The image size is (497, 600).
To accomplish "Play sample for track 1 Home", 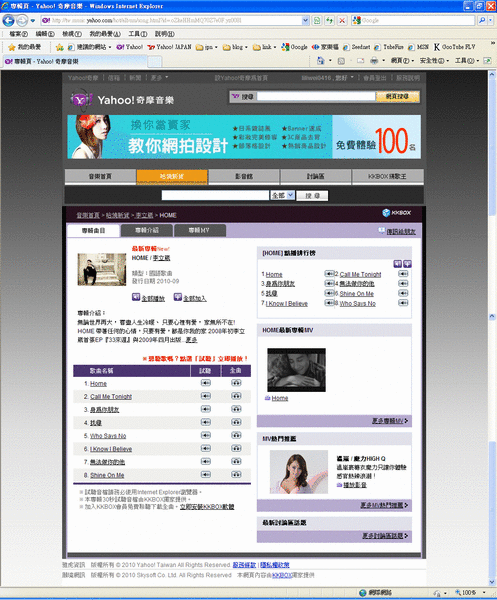I will click(x=205, y=383).
